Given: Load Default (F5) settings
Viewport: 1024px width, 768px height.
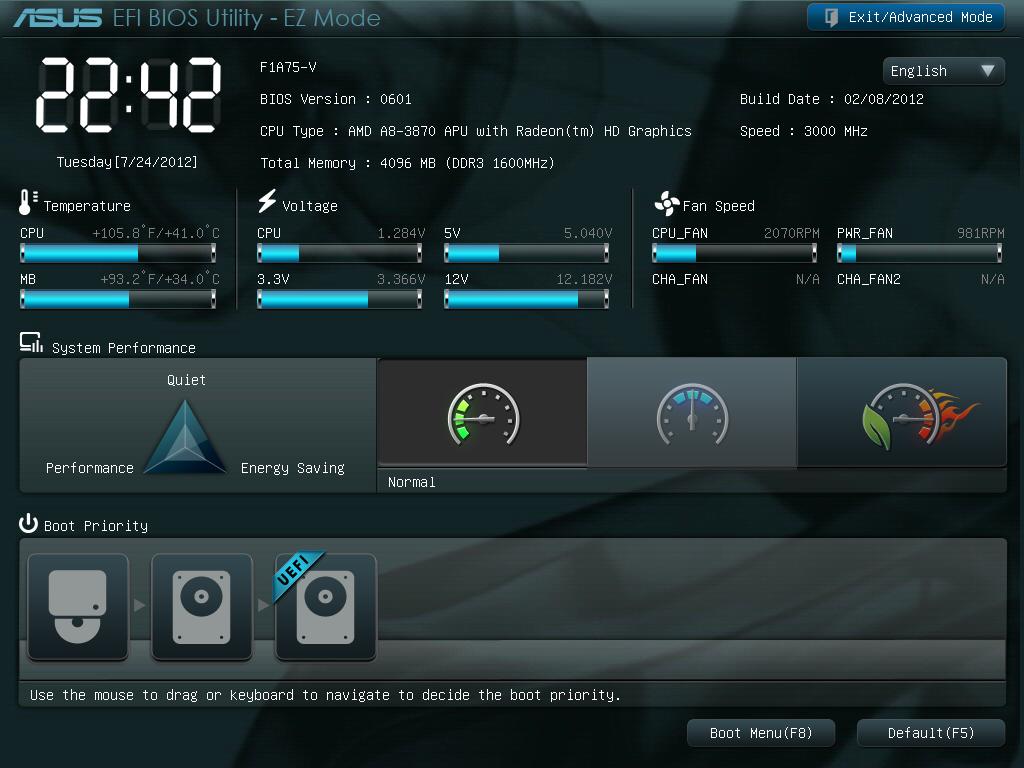Looking at the screenshot, I should [x=931, y=733].
